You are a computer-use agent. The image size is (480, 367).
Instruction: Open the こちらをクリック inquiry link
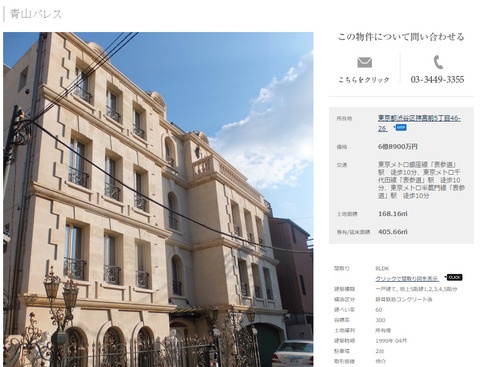point(364,80)
